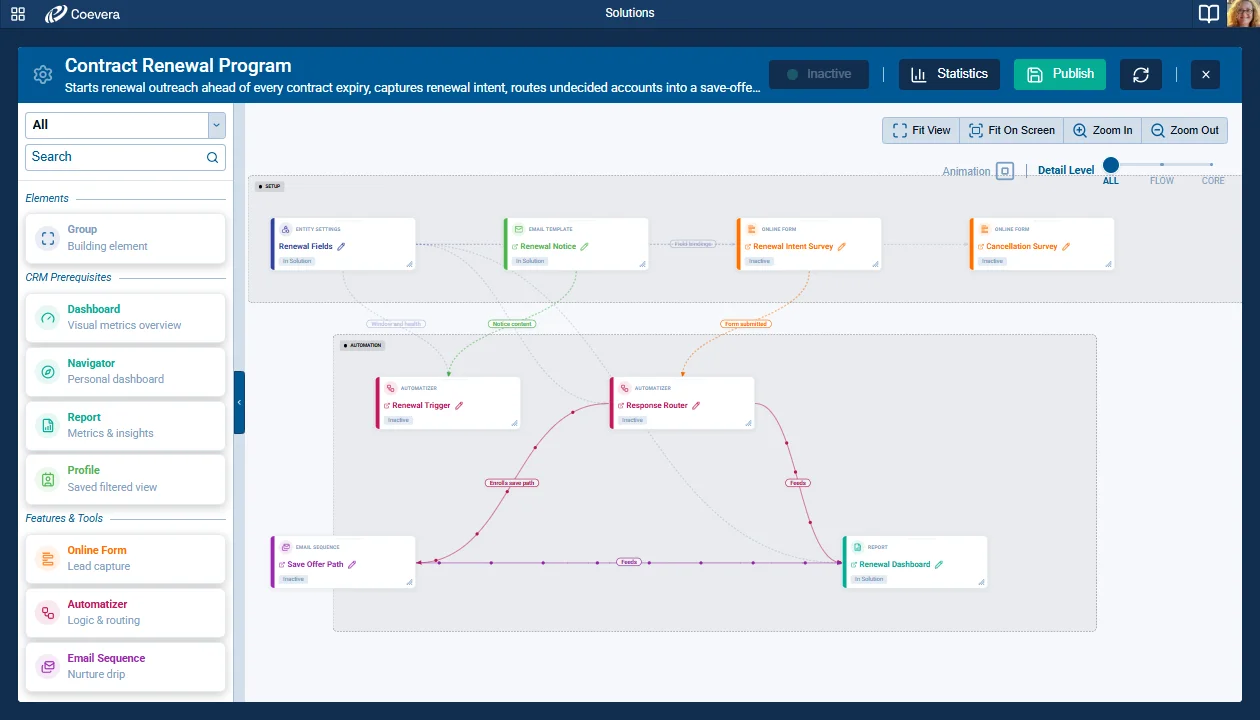The width and height of the screenshot is (1260, 720).
Task: Select the Profile element card
Action: pyautogui.click(x=125, y=479)
